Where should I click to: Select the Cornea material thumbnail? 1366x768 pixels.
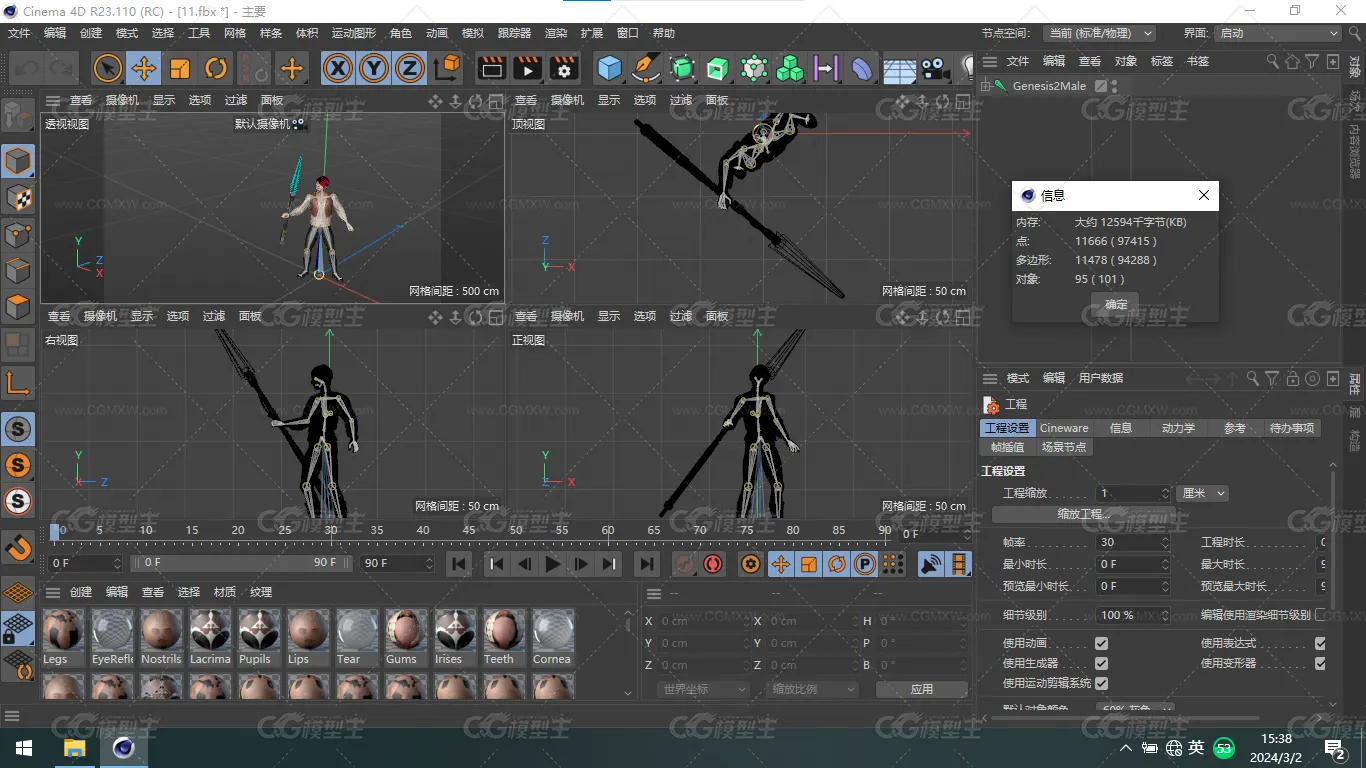point(552,637)
